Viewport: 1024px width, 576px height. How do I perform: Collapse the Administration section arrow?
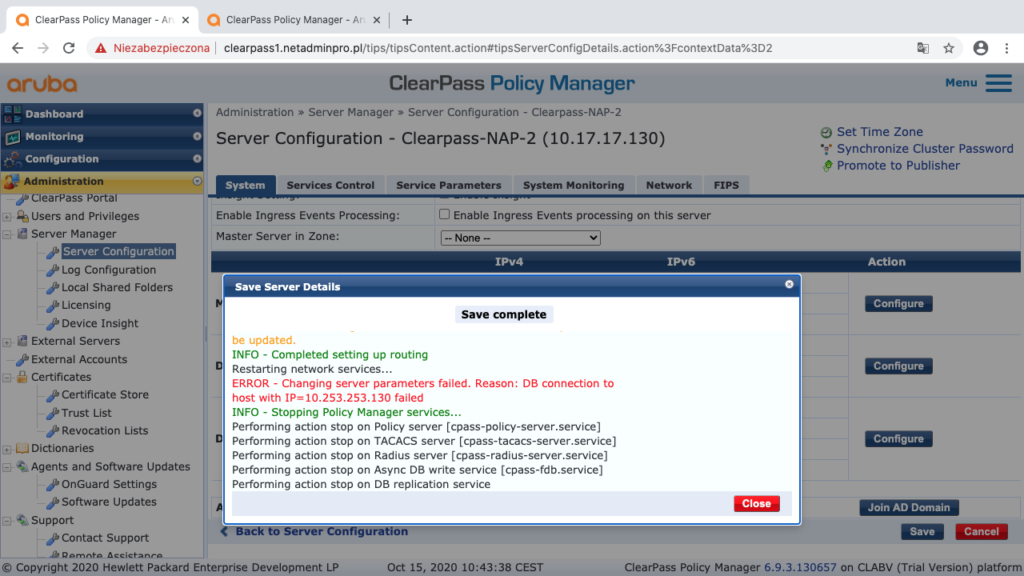197,182
